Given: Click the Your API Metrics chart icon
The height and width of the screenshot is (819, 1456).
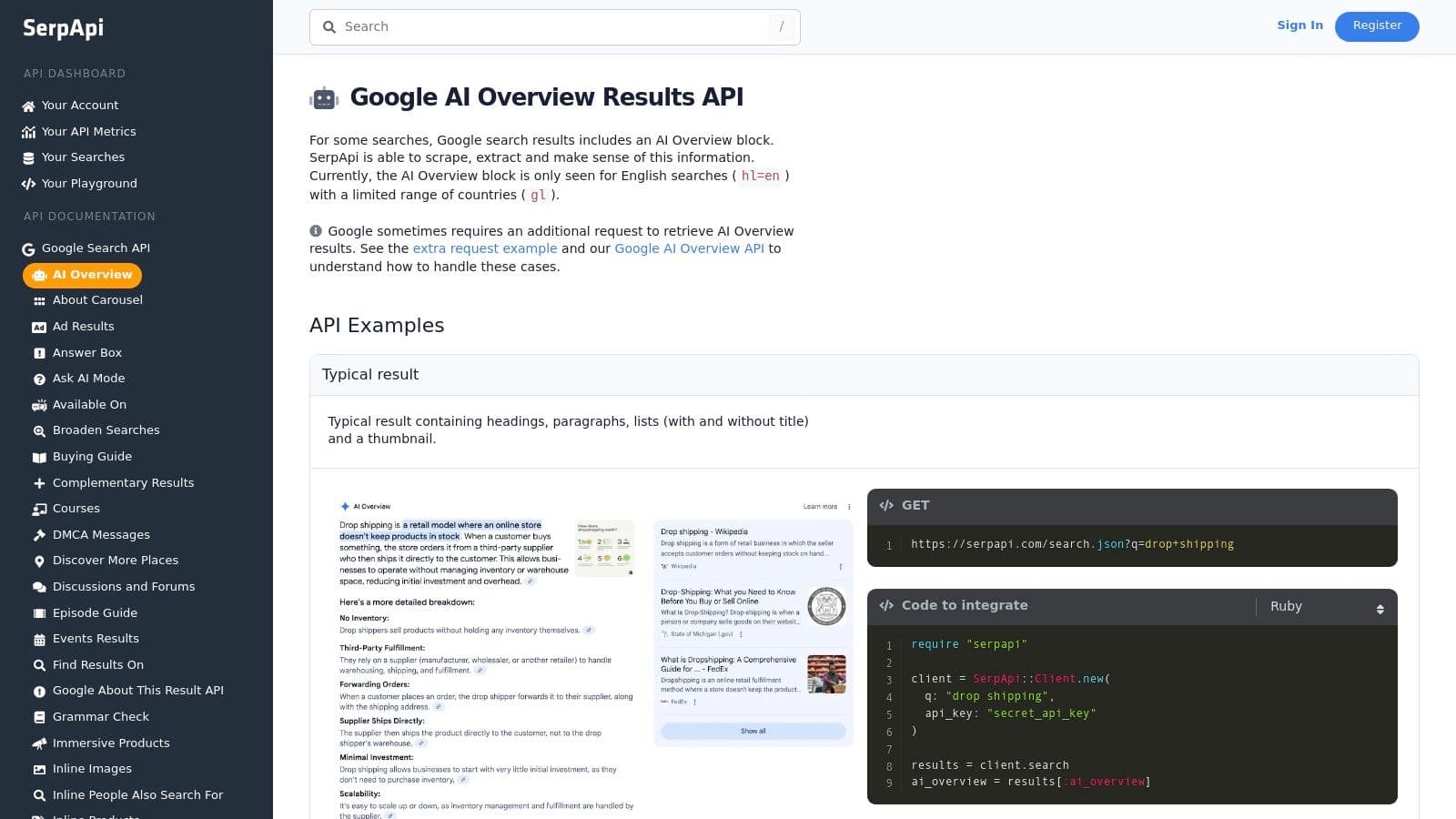Looking at the screenshot, I should tap(29, 132).
